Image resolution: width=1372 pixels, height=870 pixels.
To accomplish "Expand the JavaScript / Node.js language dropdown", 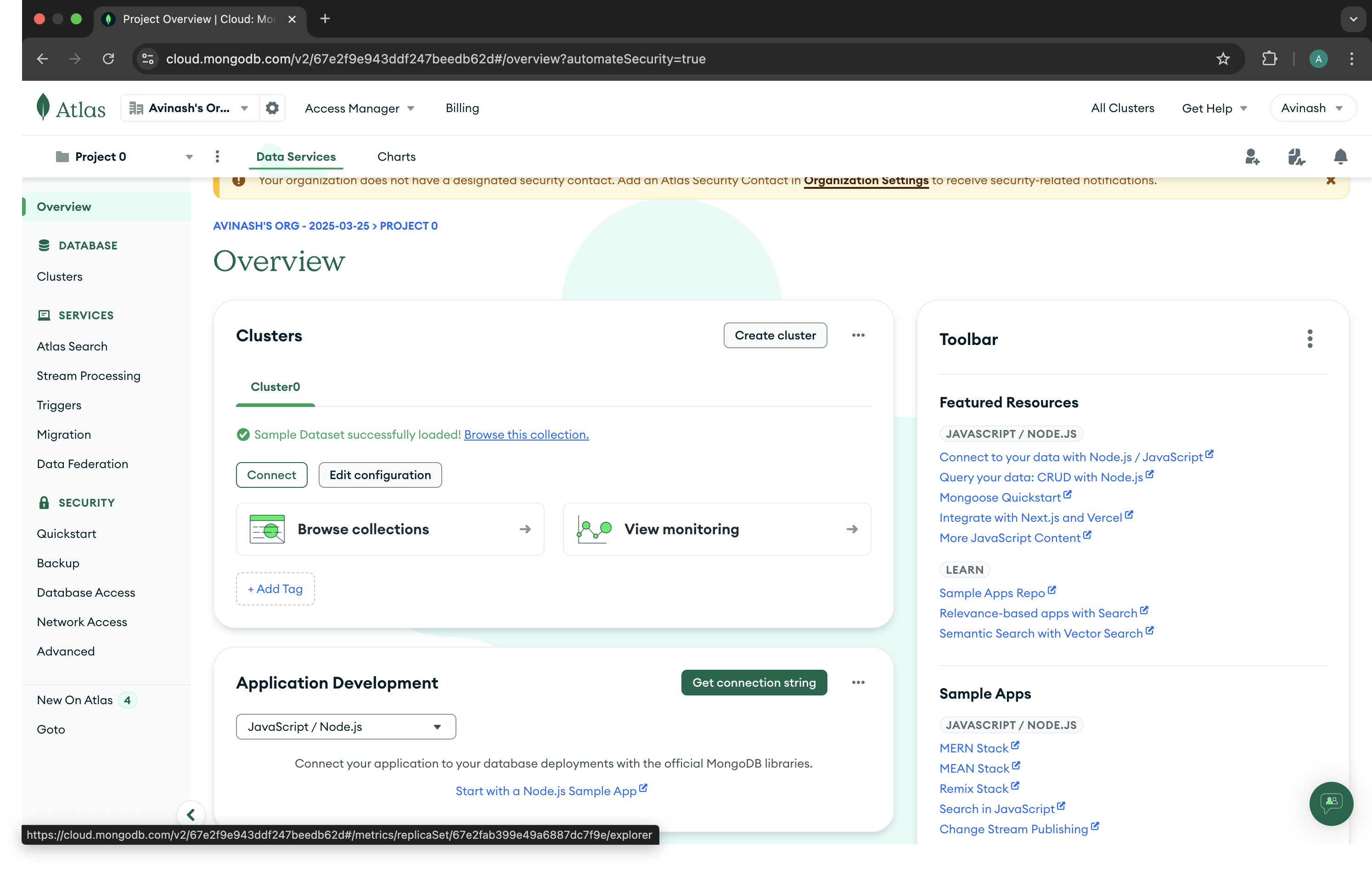I will [x=345, y=726].
